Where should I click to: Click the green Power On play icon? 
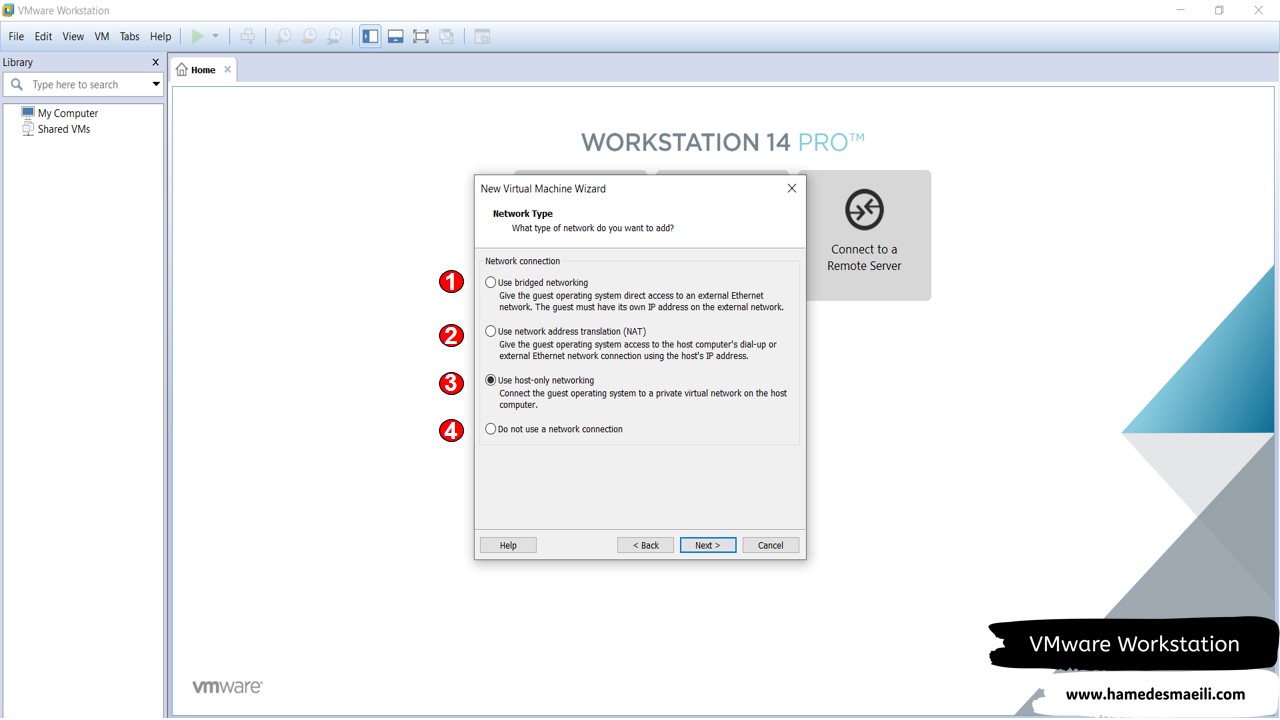point(198,36)
